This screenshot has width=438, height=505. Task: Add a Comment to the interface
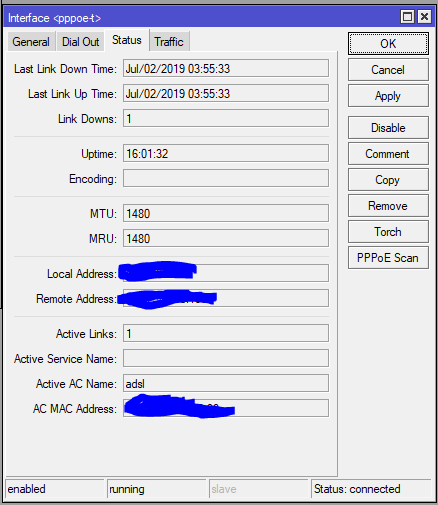[388, 154]
